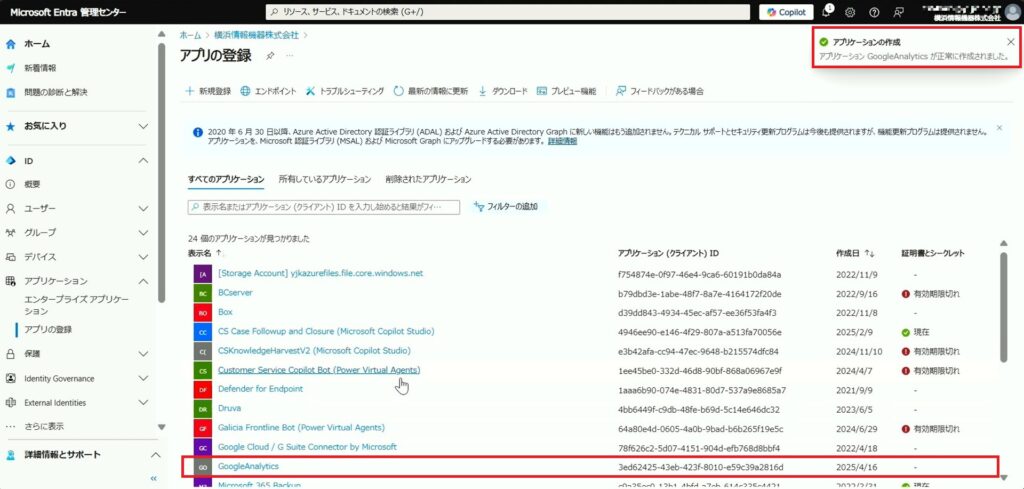Click ダウンロード in the toolbar
Screen dimensions: 1024x489
(503, 91)
